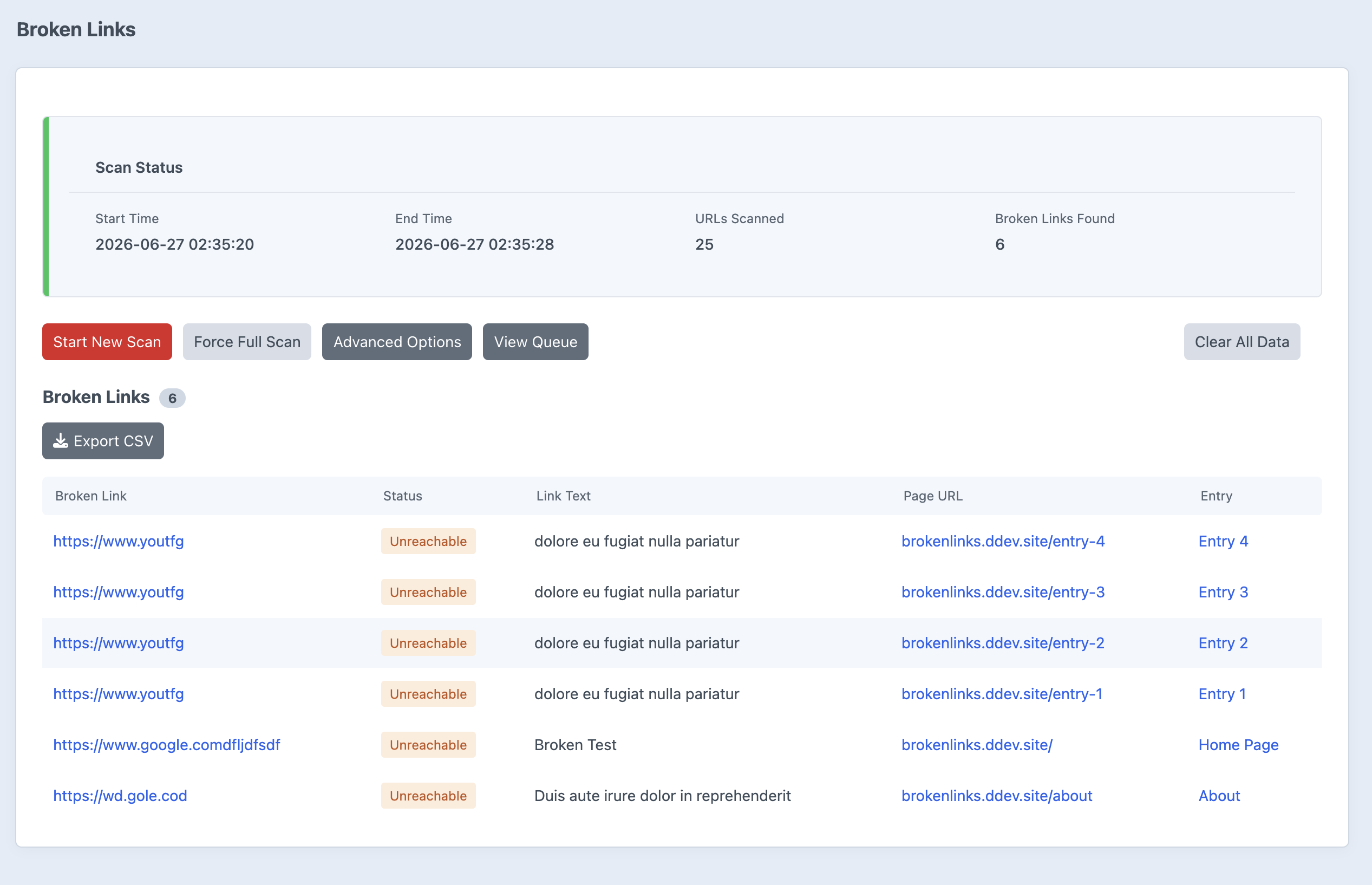
Task: Click the Link Text column header
Action: tap(564, 496)
